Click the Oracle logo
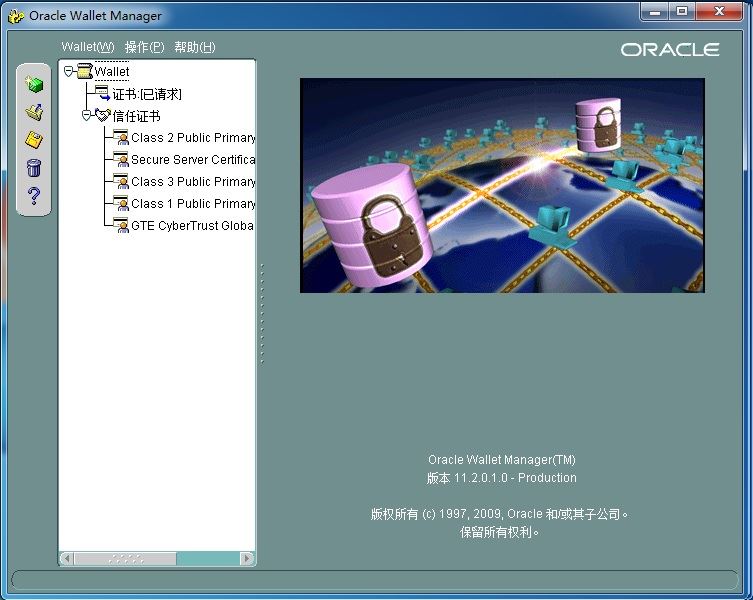The width and height of the screenshot is (753, 600). click(670, 49)
